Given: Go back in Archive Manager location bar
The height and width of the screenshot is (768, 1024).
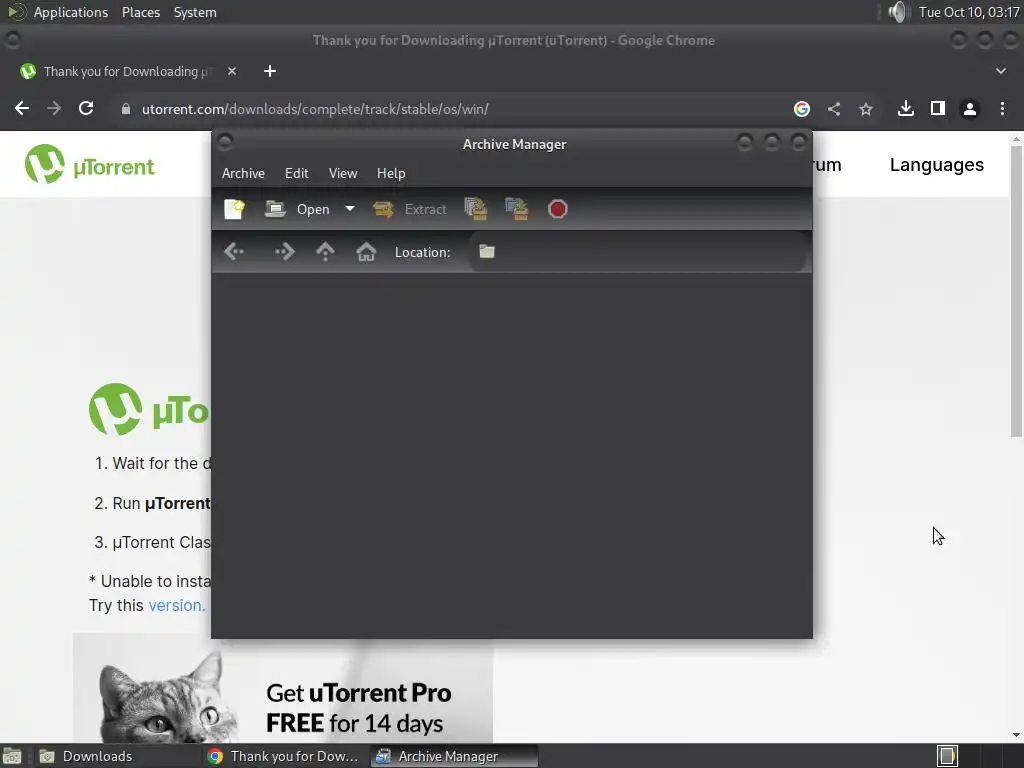Looking at the screenshot, I should pos(234,251).
